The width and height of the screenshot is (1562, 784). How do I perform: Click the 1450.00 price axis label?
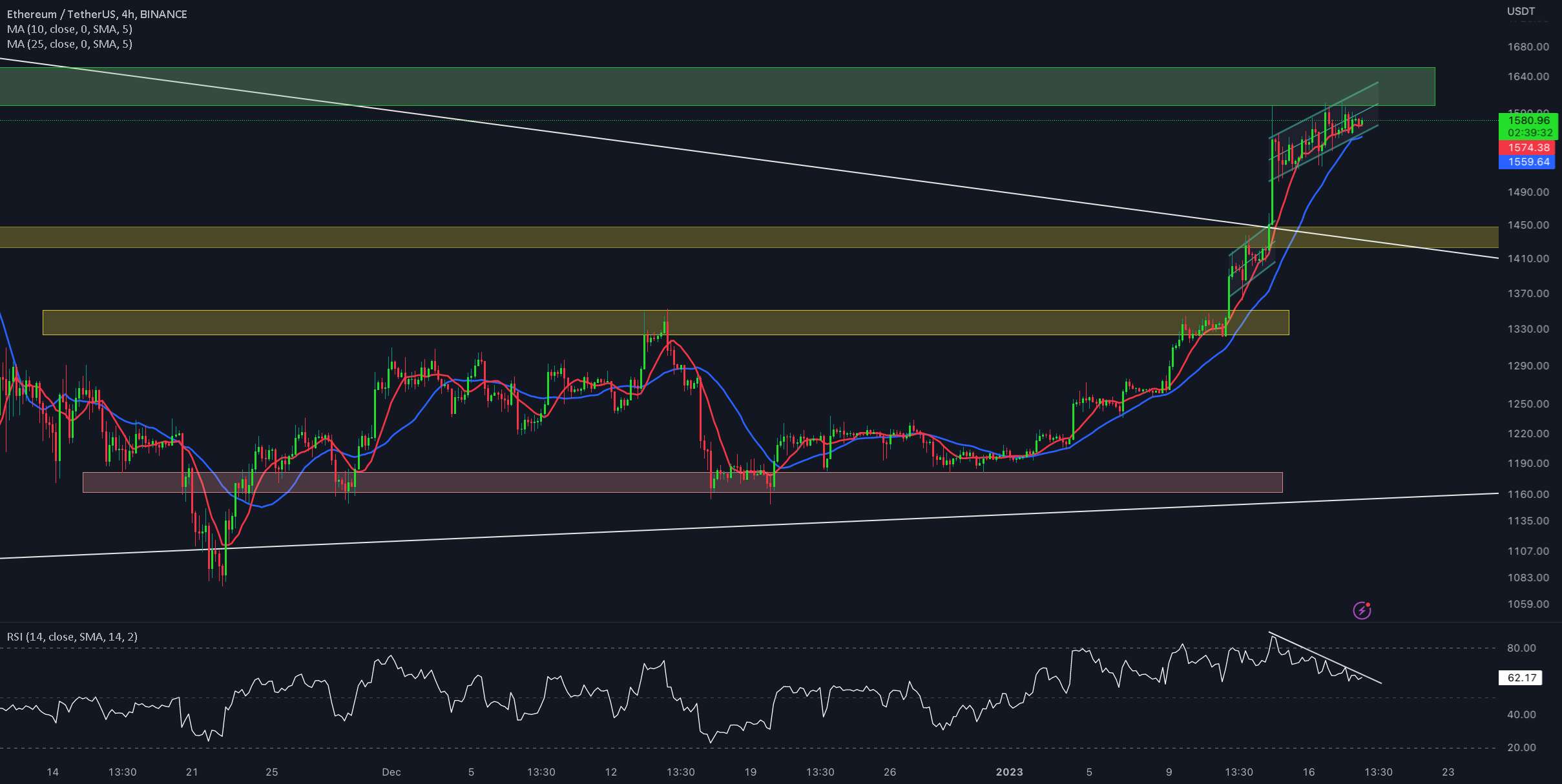[x=1528, y=225]
